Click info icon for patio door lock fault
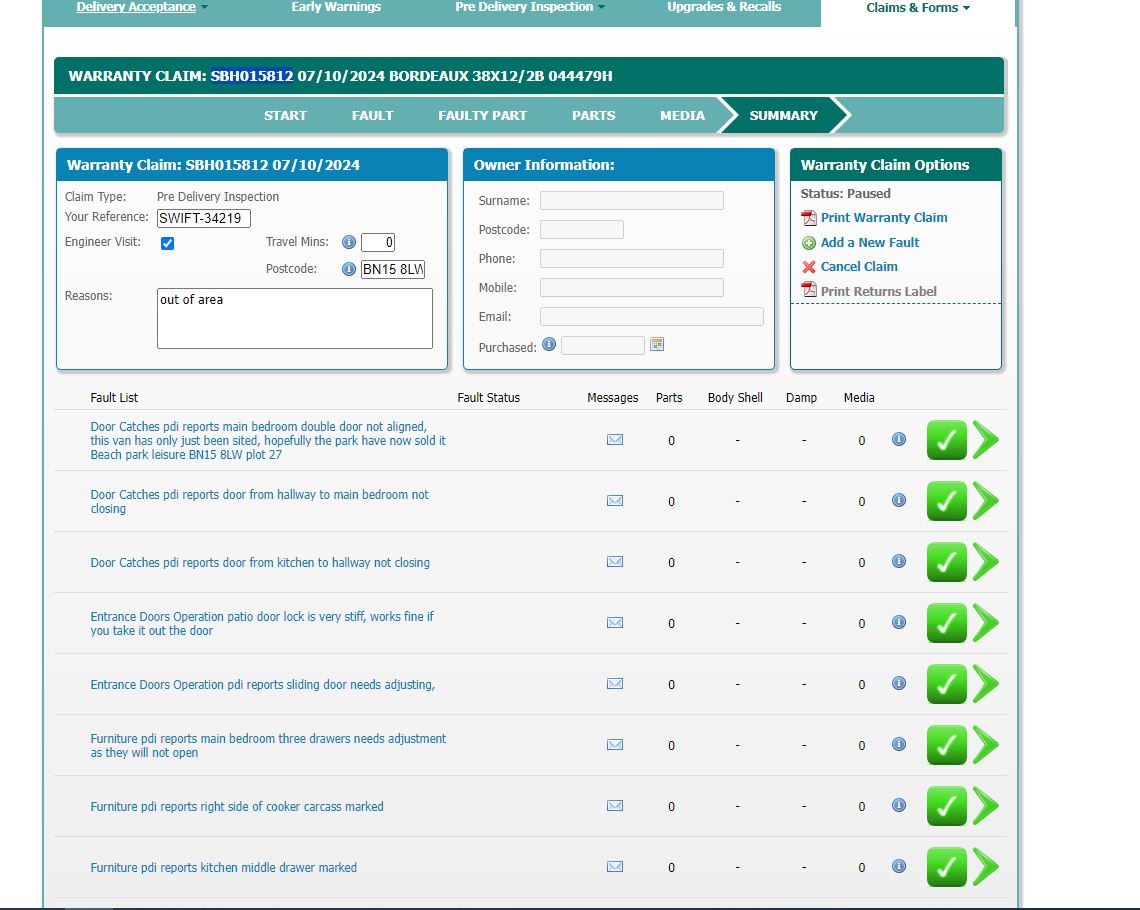The height and width of the screenshot is (910, 1140). pos(899,622)
